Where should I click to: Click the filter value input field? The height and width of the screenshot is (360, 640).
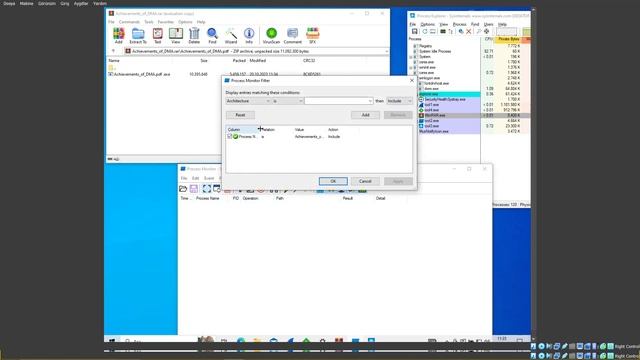(336, 101)
